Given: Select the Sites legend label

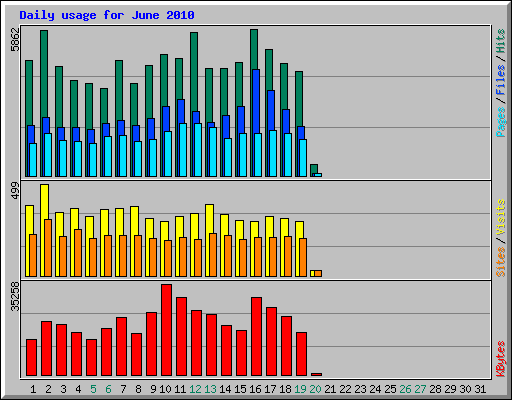Looking at the screenshot, I should (x=500, y=262).
